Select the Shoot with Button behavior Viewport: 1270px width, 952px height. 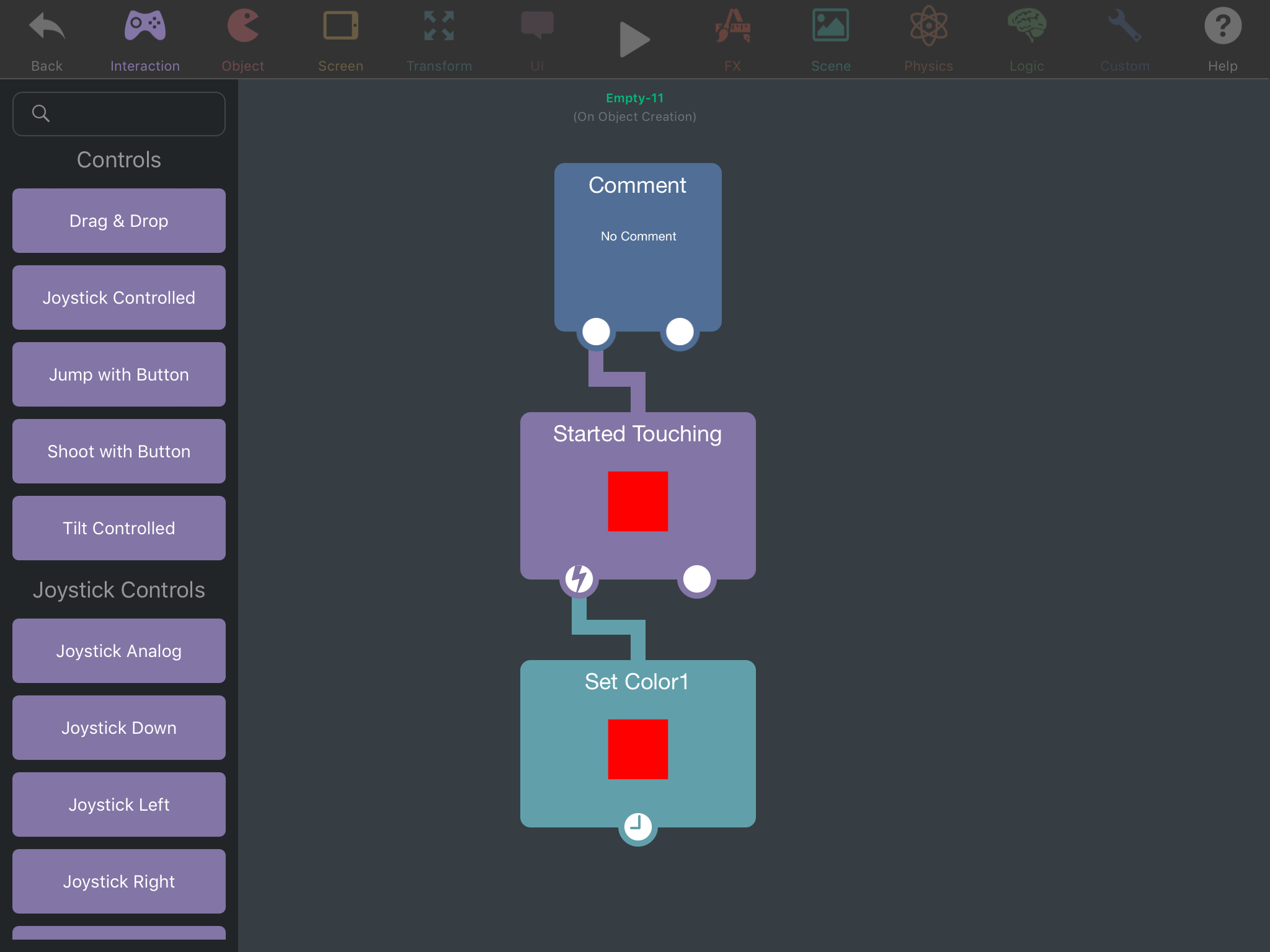[x=119, y=451]
